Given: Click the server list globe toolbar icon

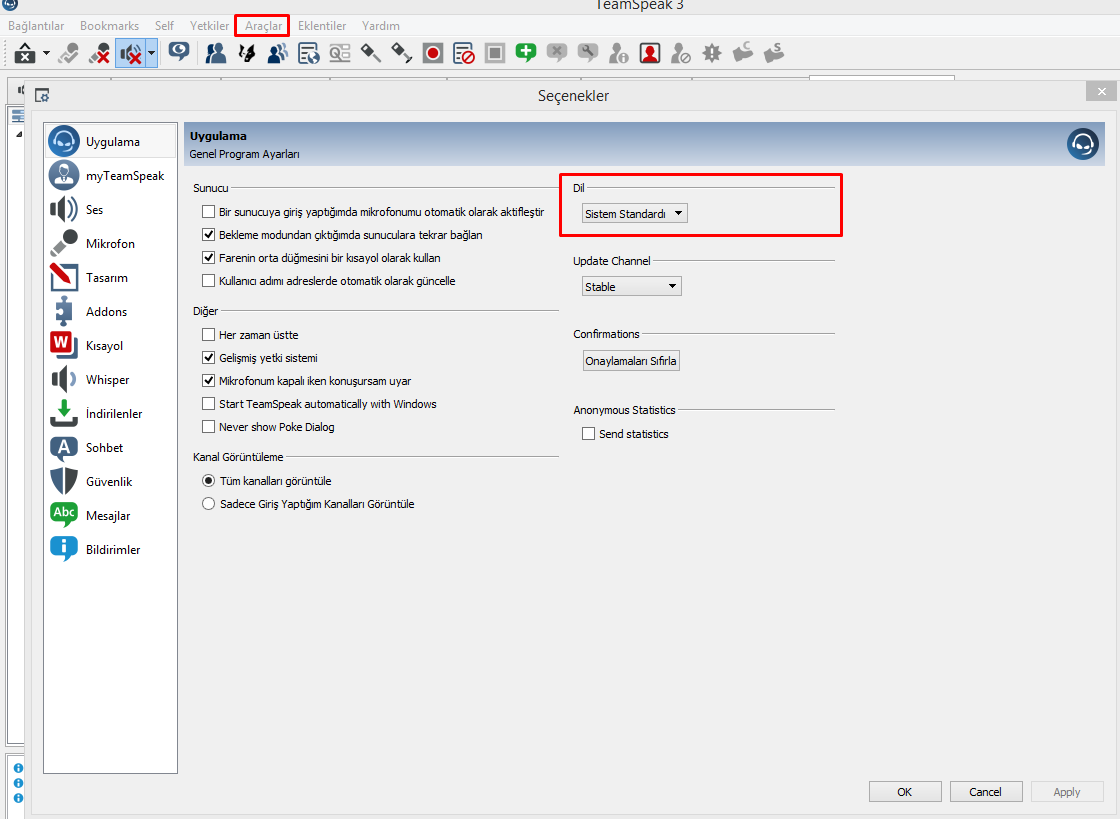Looking at the screenshot, I should pos(309,54).
